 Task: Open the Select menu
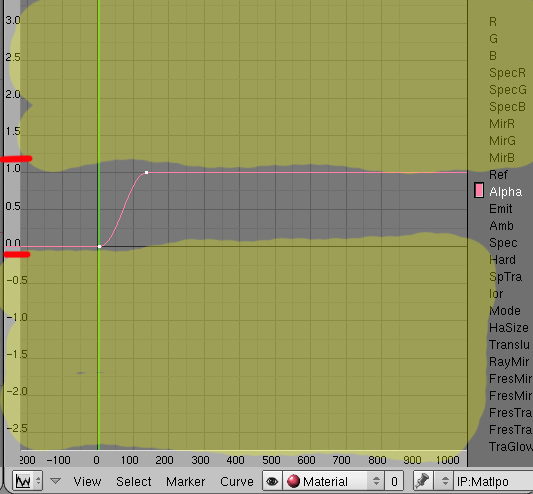tap(134, 481)
